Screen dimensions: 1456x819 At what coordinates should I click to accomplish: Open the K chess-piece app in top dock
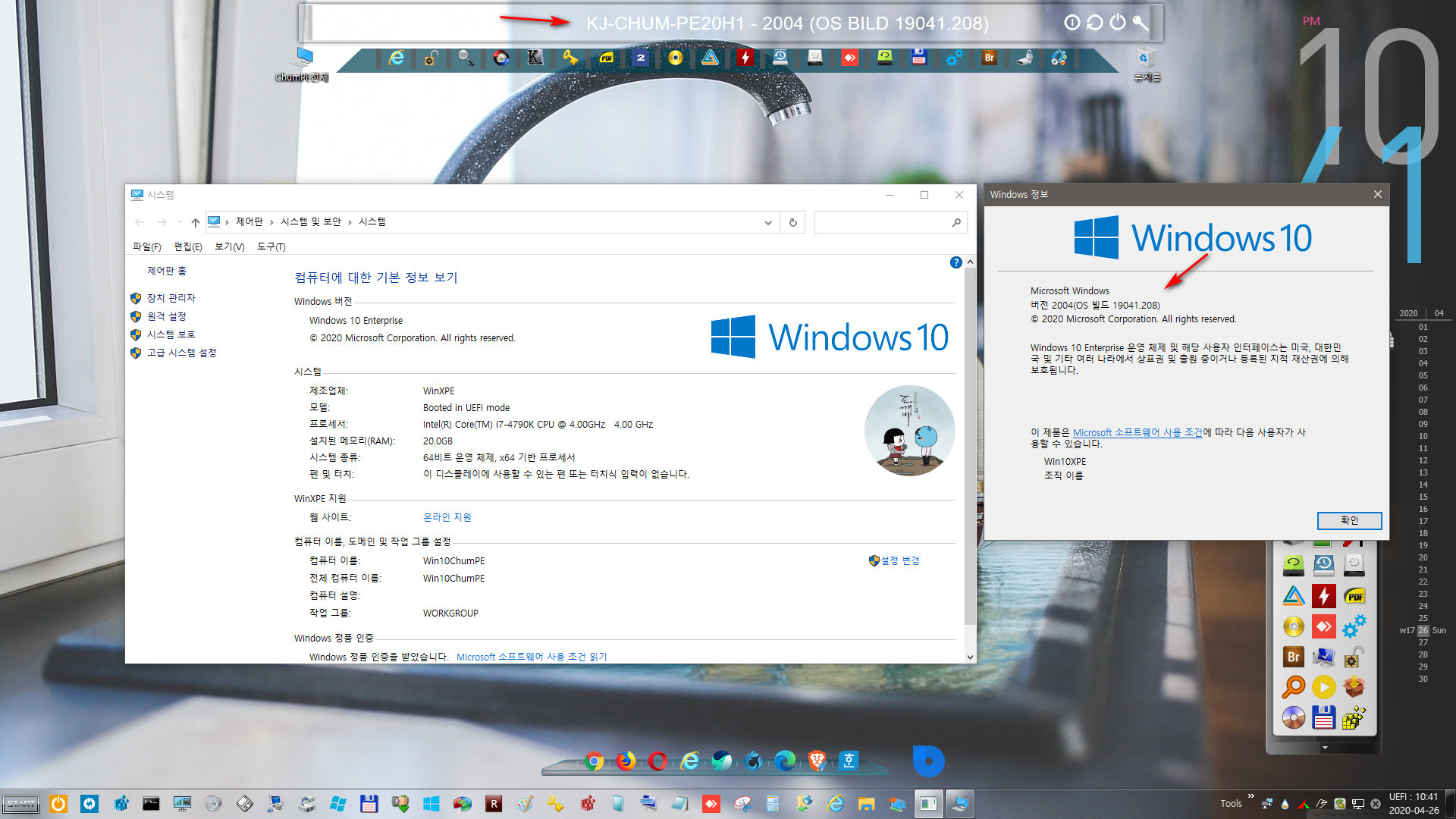[535, 58]
